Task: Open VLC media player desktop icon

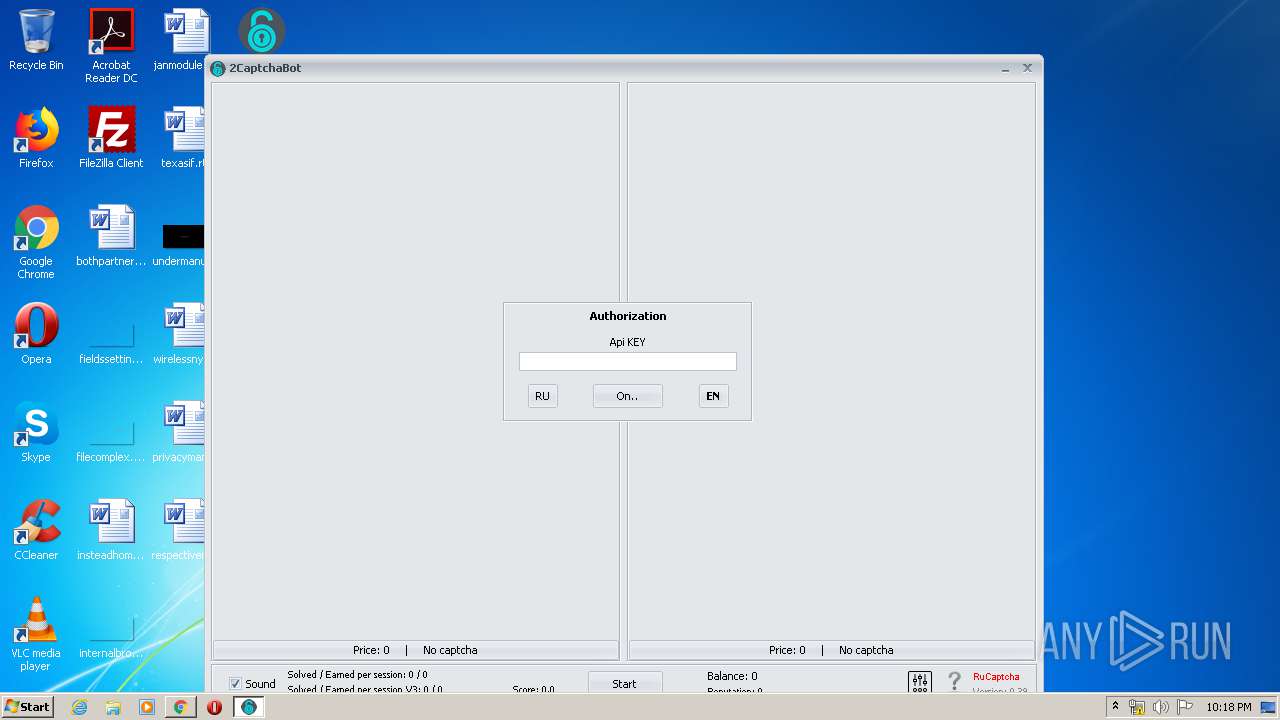Action: 36,634
